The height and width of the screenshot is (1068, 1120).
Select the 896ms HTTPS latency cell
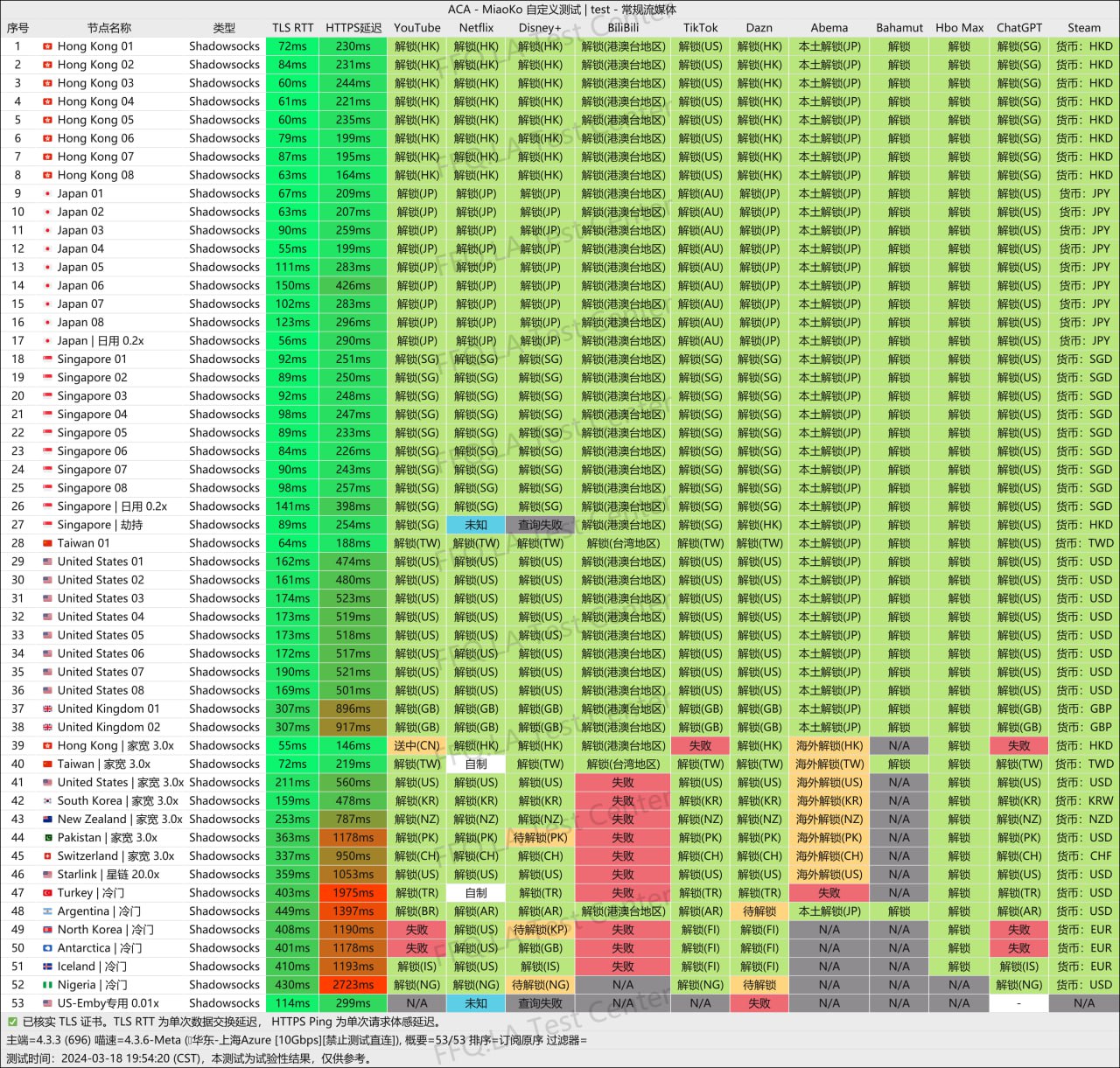(x=353, y=709)
